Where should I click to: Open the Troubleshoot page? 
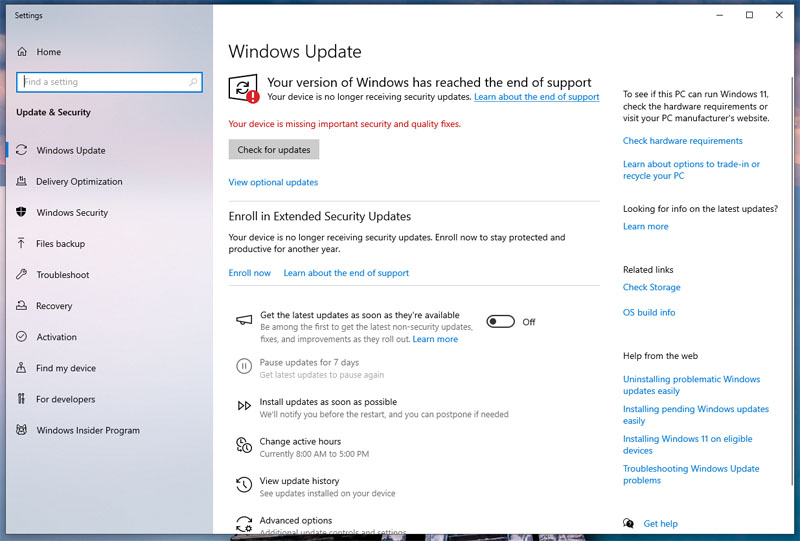coord(62,275)
